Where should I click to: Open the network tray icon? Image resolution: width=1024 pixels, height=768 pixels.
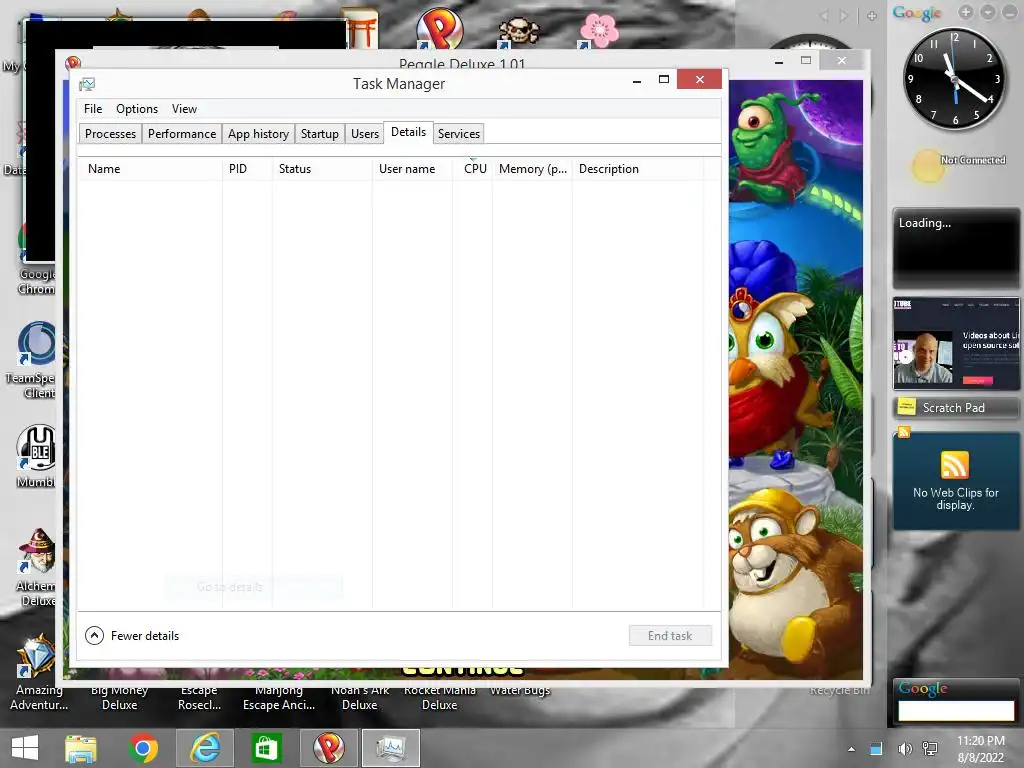(x=930, y=748)
